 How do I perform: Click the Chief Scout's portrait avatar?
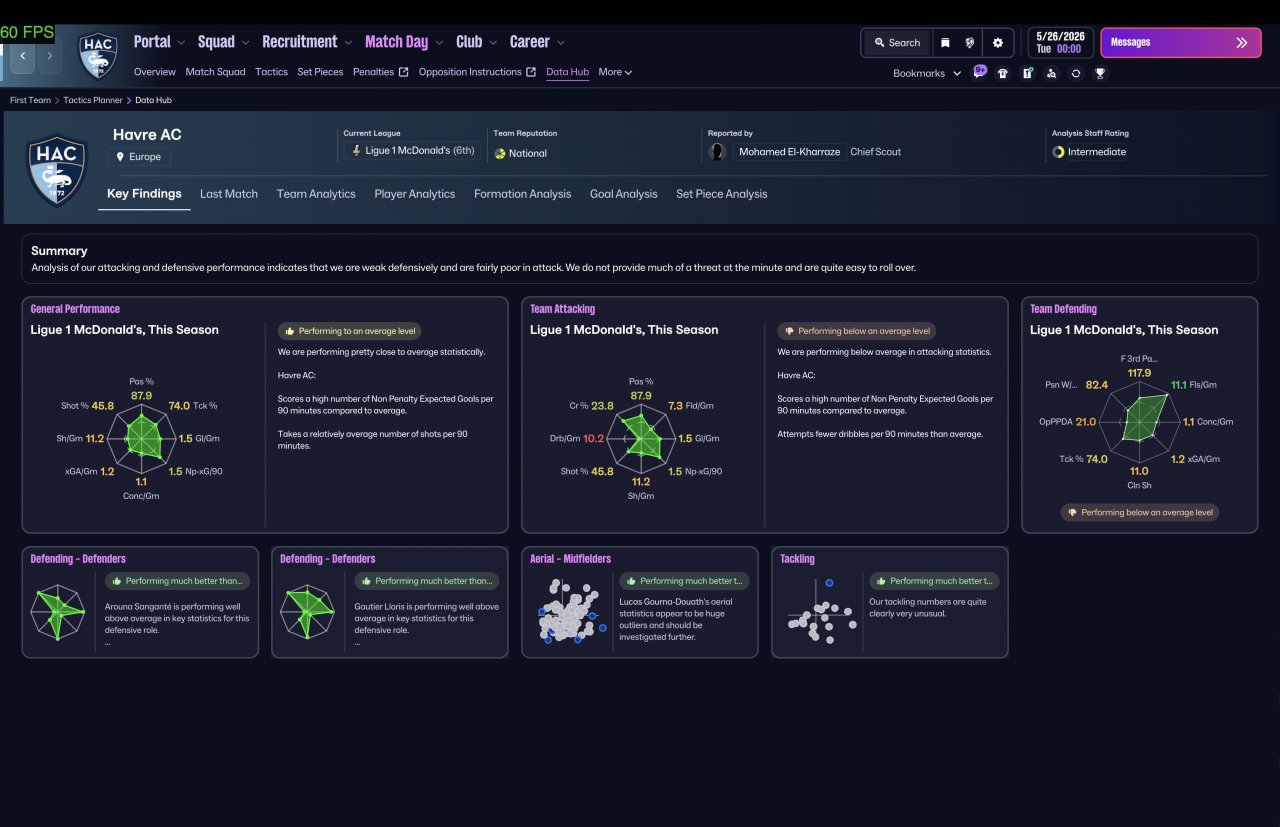coord(717,152)
